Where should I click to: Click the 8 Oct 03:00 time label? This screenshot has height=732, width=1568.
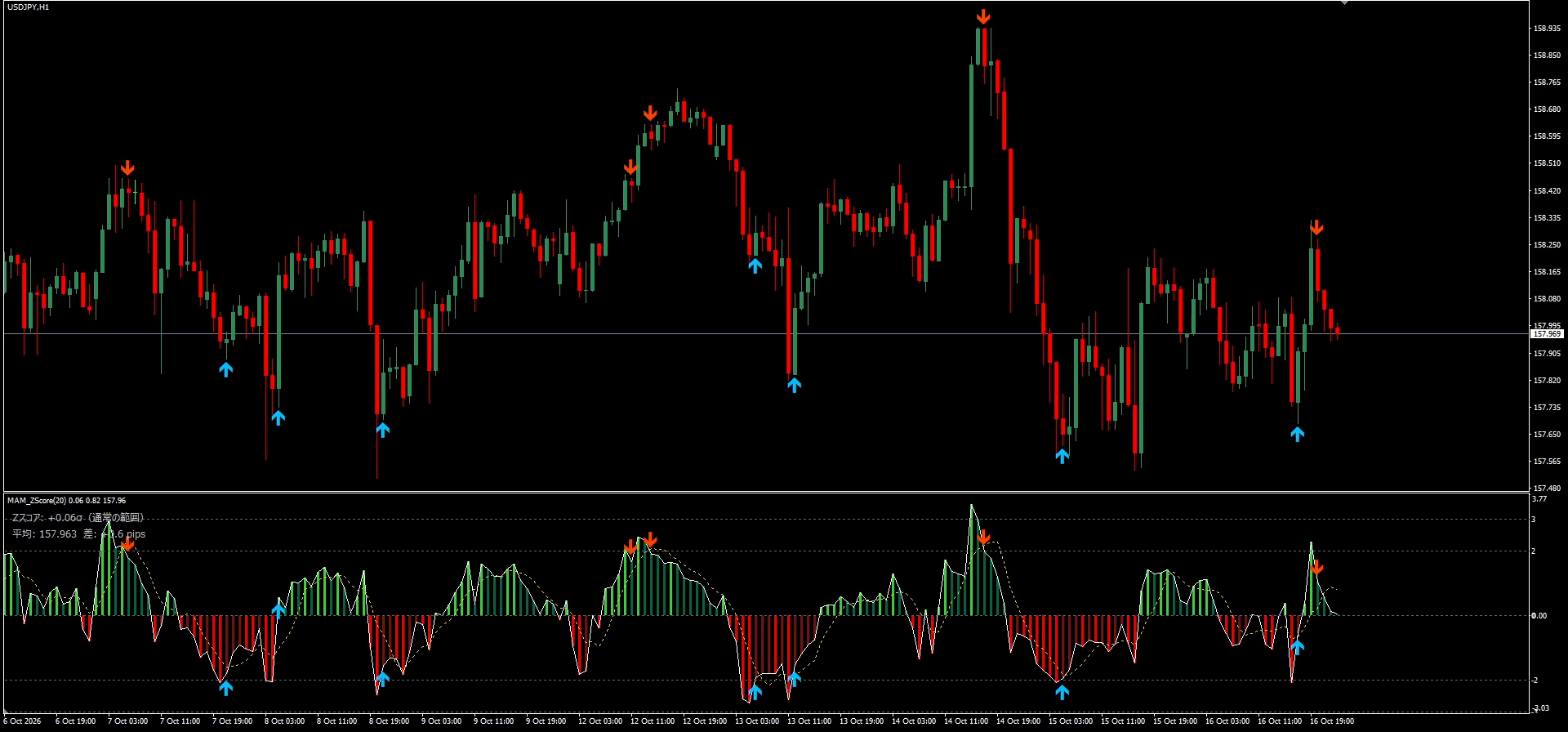click(x=284, y=721)
